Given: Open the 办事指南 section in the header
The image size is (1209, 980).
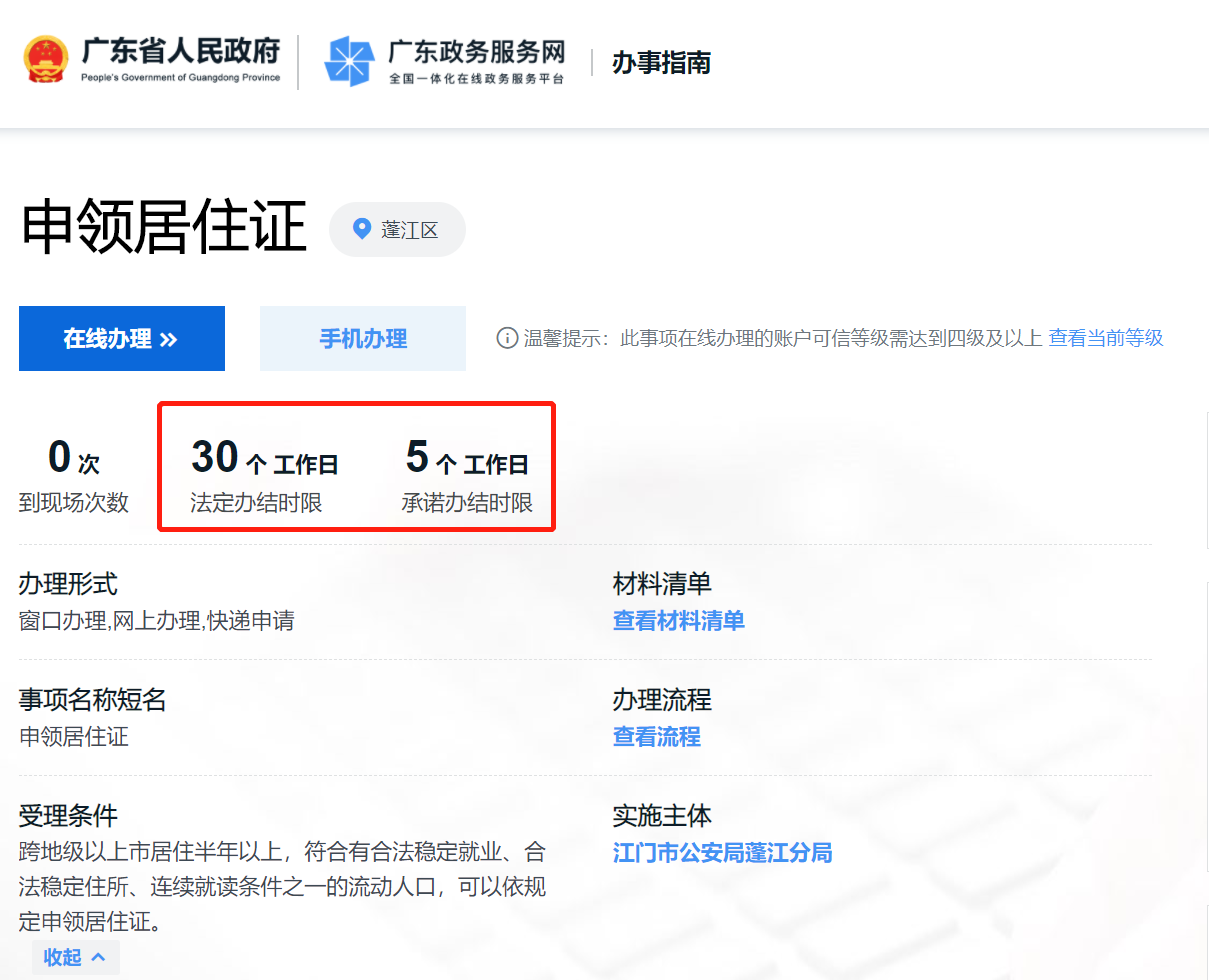Looking at the screenshot, I should click(661, 63).
